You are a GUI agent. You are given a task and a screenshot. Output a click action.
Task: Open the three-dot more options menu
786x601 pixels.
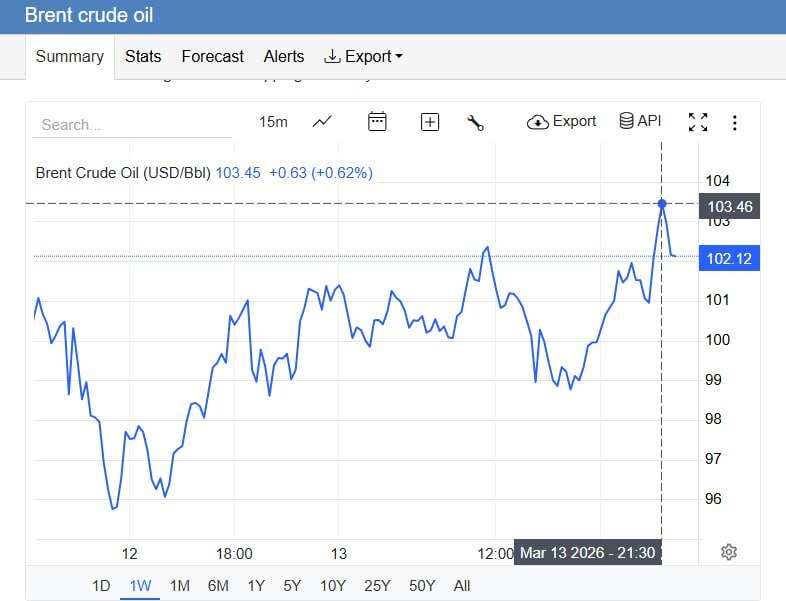tap(735, 122)
